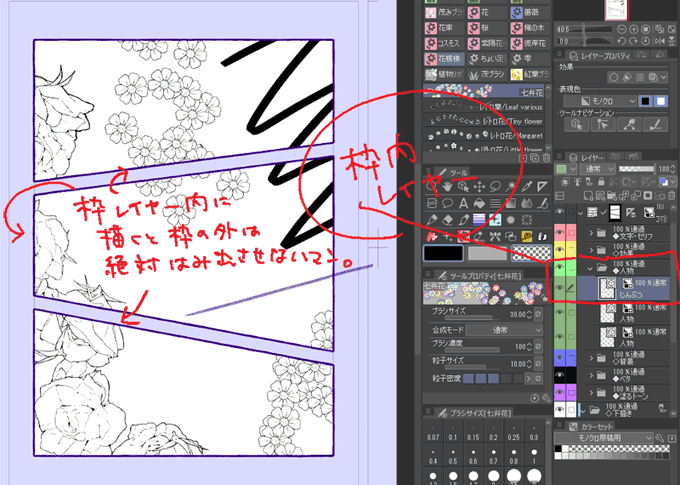The height and width of the screenshot is (485, 680).
Task: Open the レイヤープロパティ tab
Action: (x=600, y=56)
